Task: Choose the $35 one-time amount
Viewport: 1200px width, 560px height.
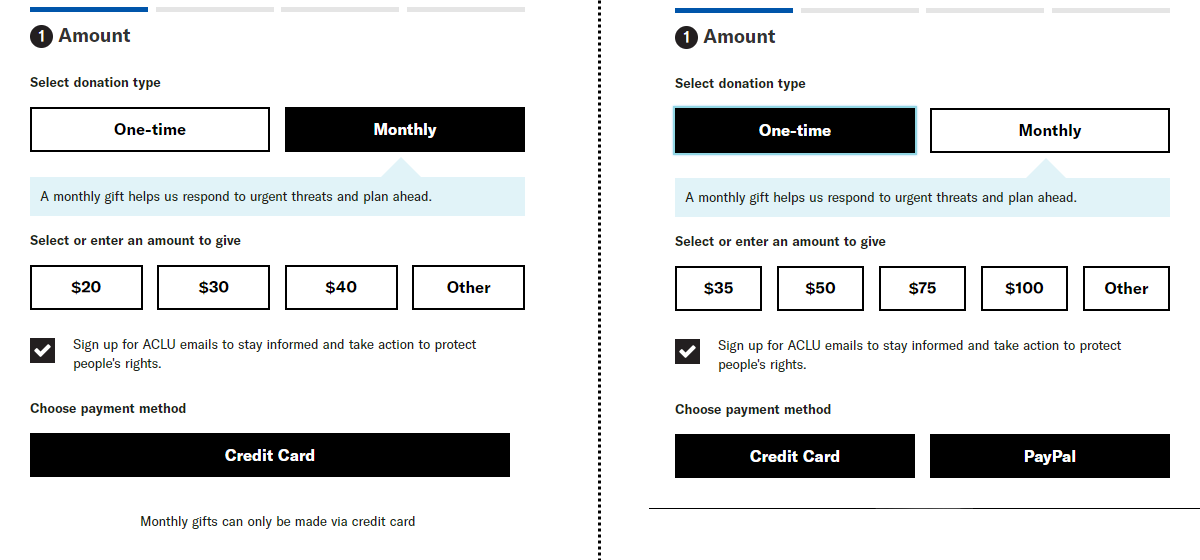Action: point(718,289)
